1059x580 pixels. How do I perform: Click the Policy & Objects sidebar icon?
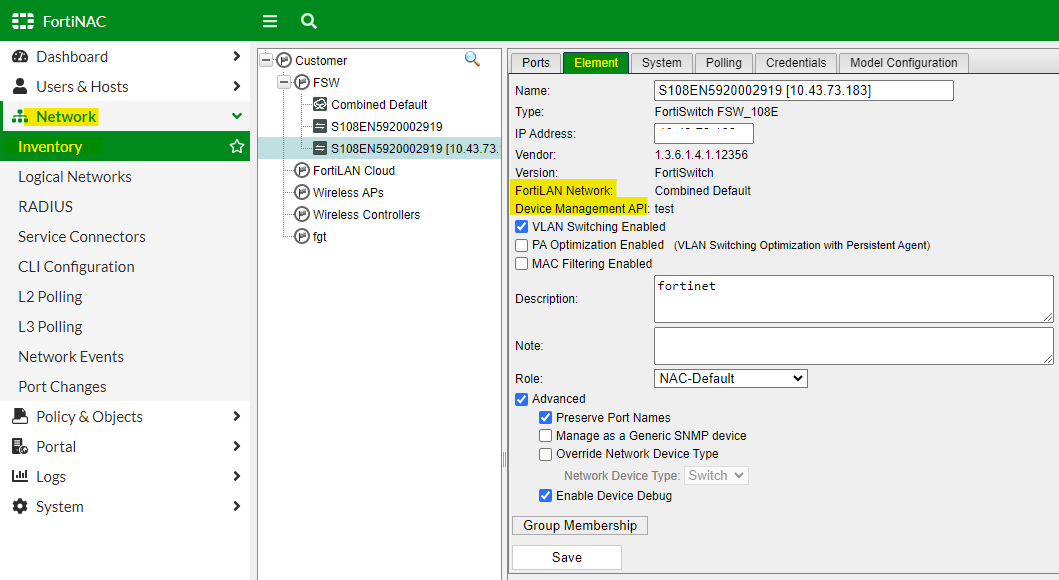tap(21, 416)
